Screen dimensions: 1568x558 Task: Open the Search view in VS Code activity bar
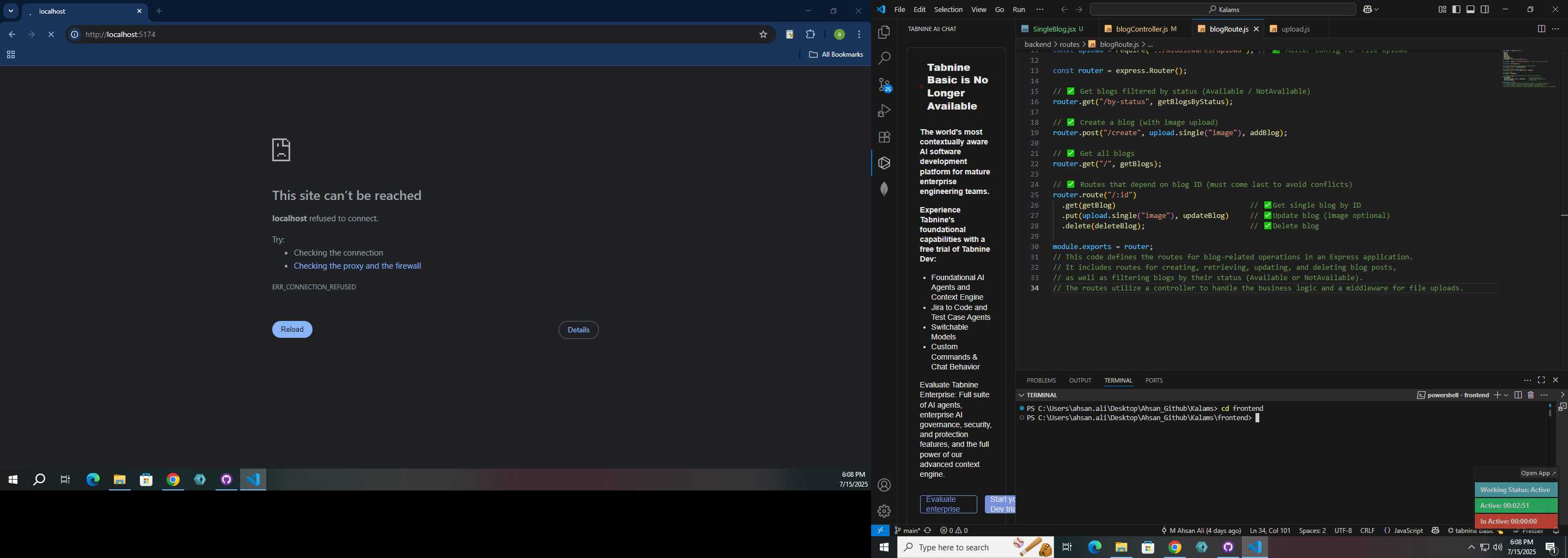[x=884, y=58]
